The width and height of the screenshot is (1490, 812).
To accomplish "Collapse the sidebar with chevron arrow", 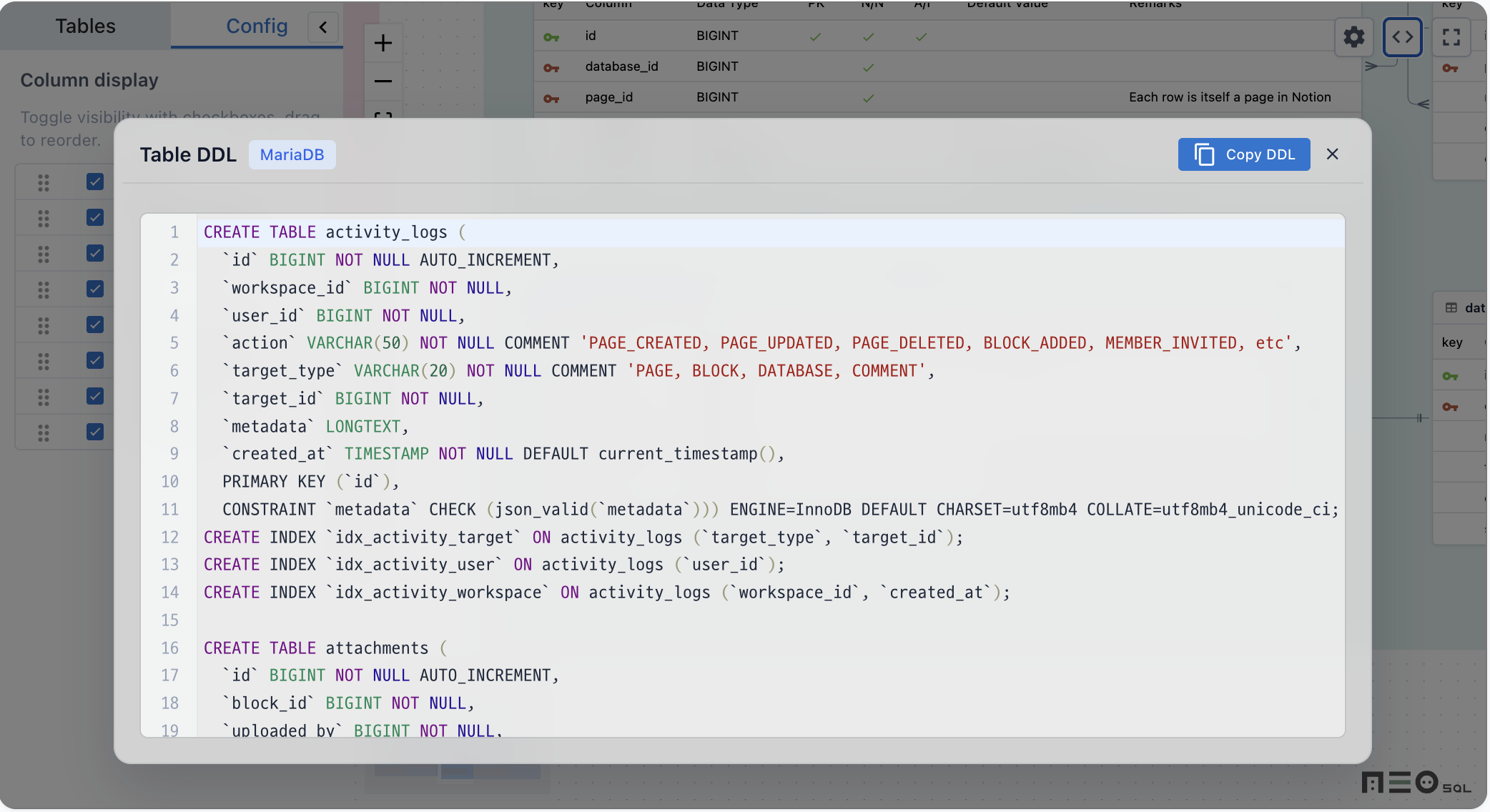I will click(x=323, y=27).
